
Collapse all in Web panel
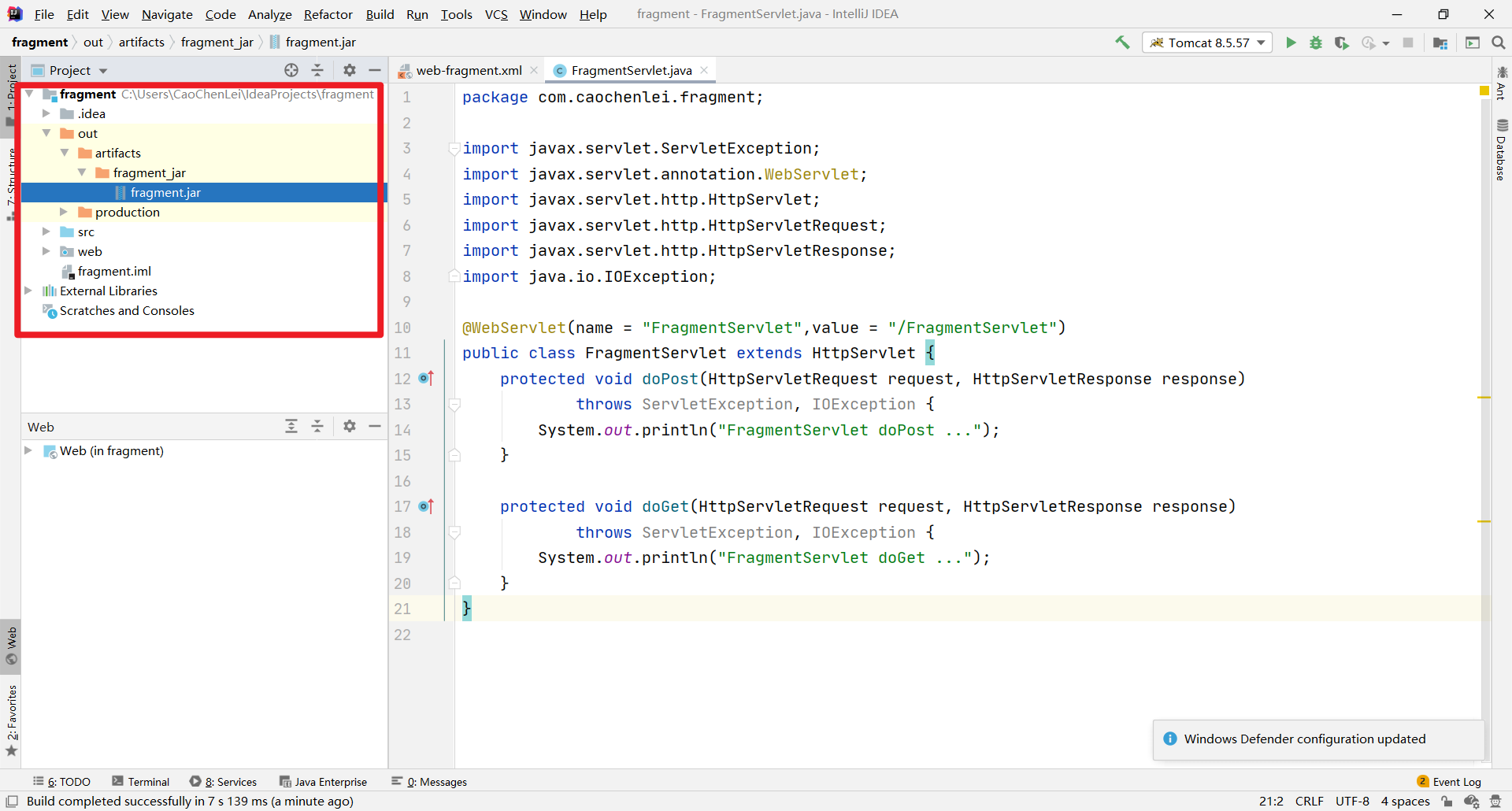point(317,426)
